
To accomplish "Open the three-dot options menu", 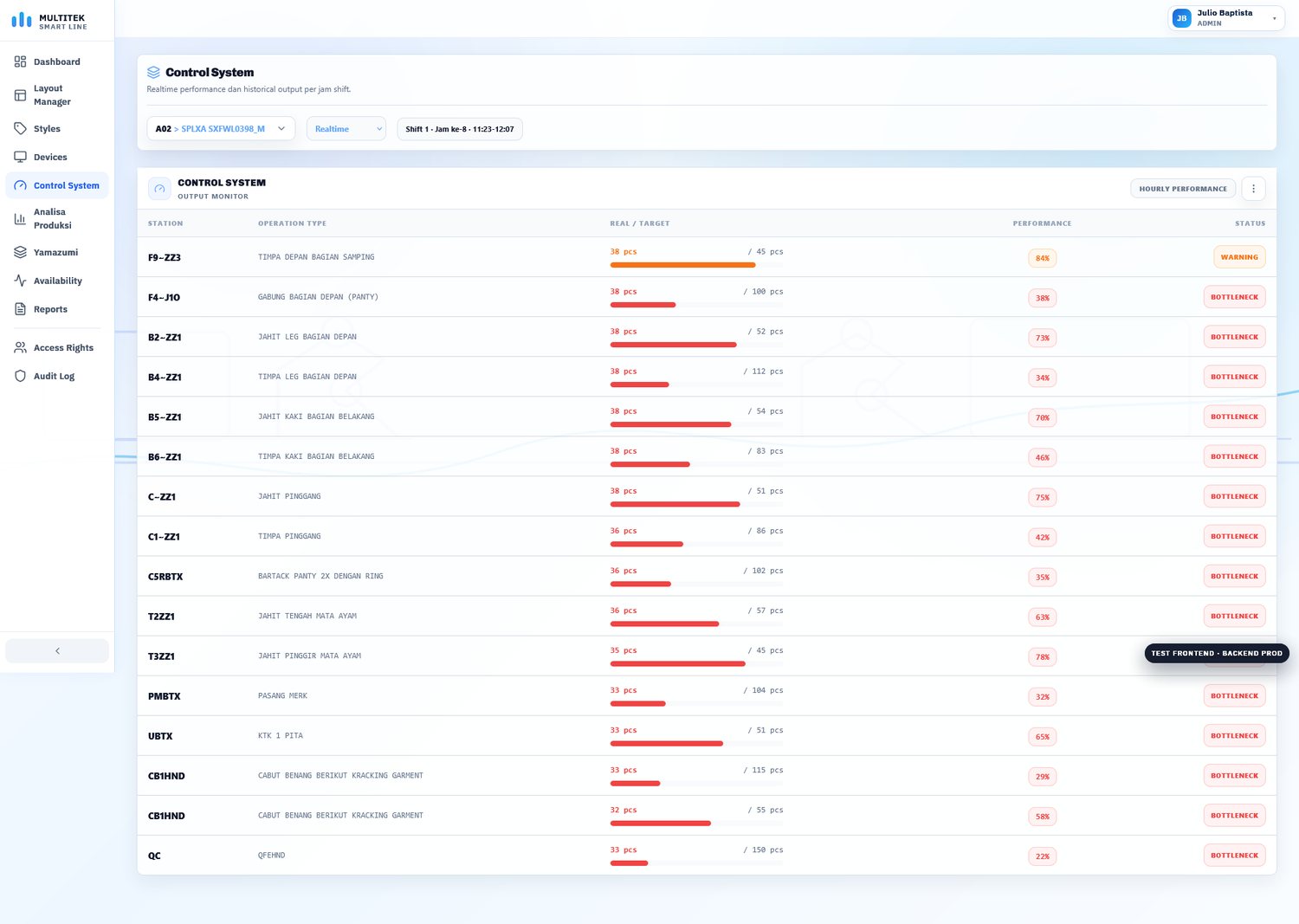I will tap(1253, 189).
